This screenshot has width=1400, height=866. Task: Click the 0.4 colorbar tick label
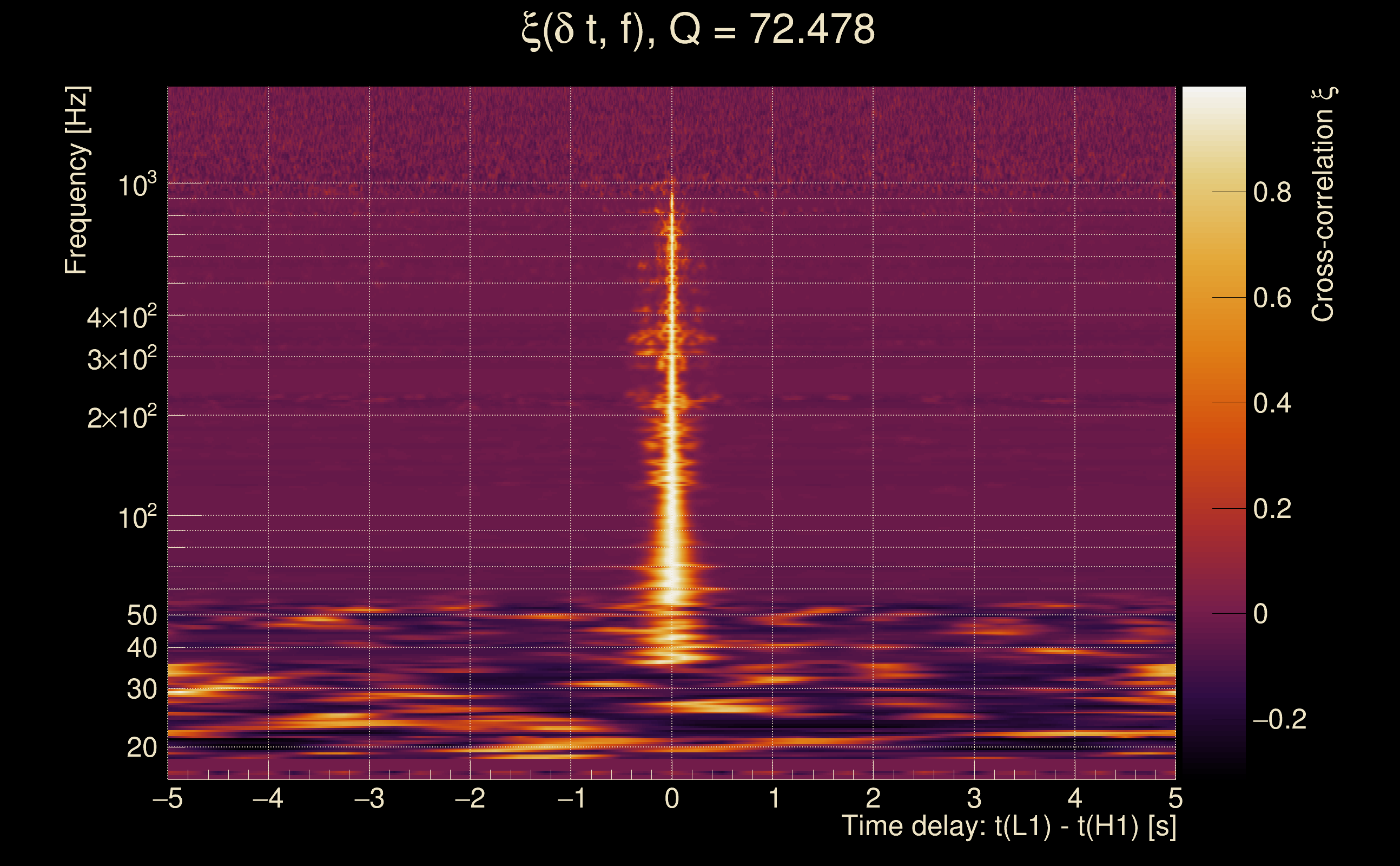pyautogui.click(x=1272, y=404)
